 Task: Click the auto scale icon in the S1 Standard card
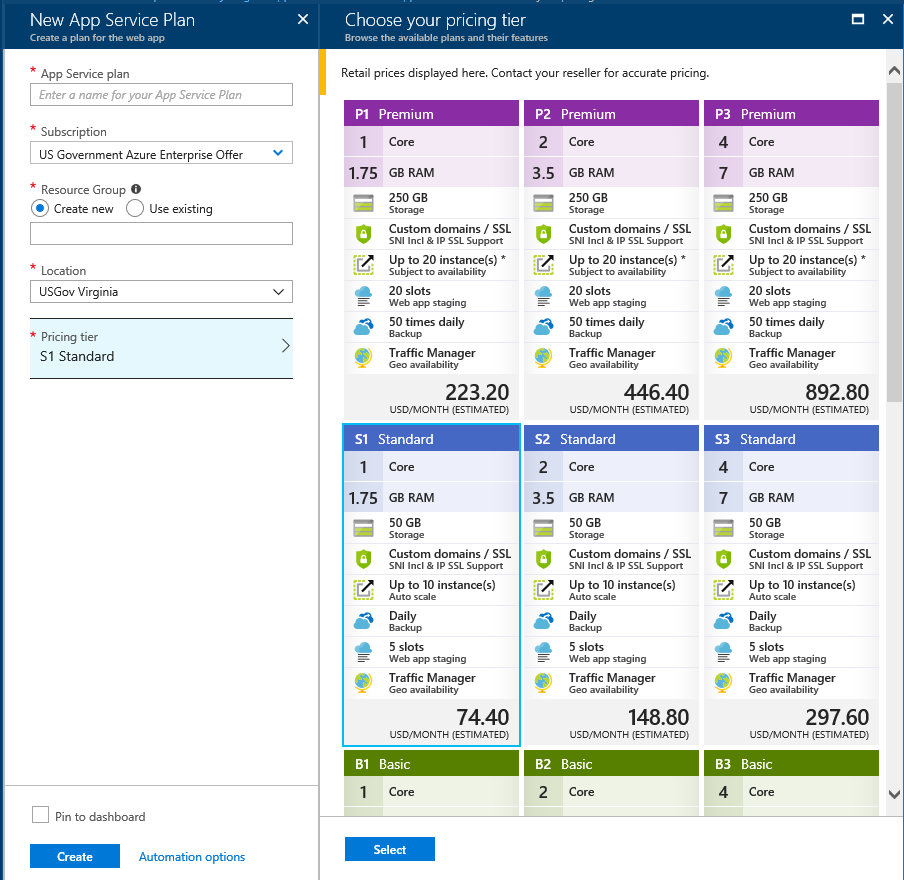coord(363,590)
